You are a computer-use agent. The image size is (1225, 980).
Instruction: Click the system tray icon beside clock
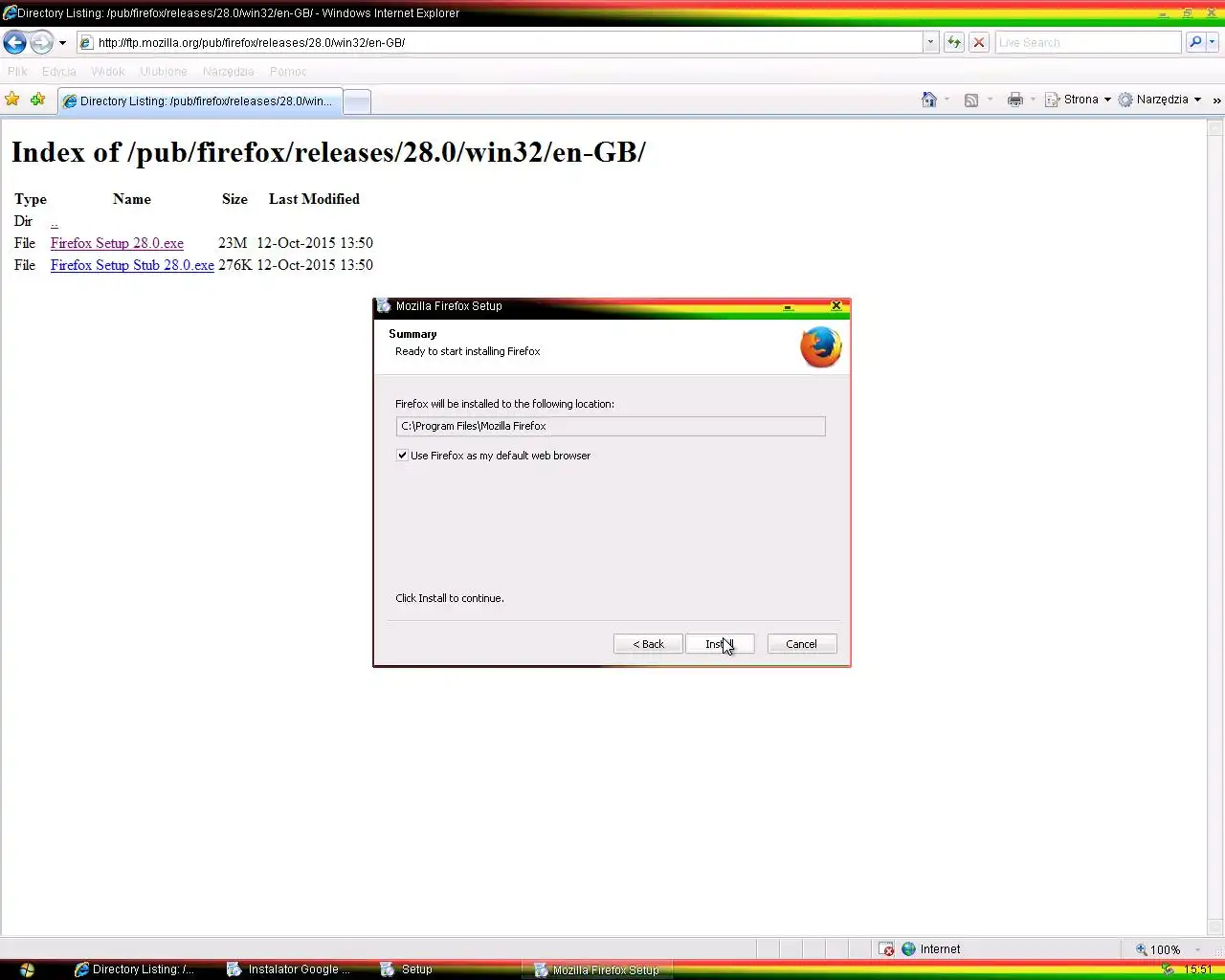pos(1167,969)
